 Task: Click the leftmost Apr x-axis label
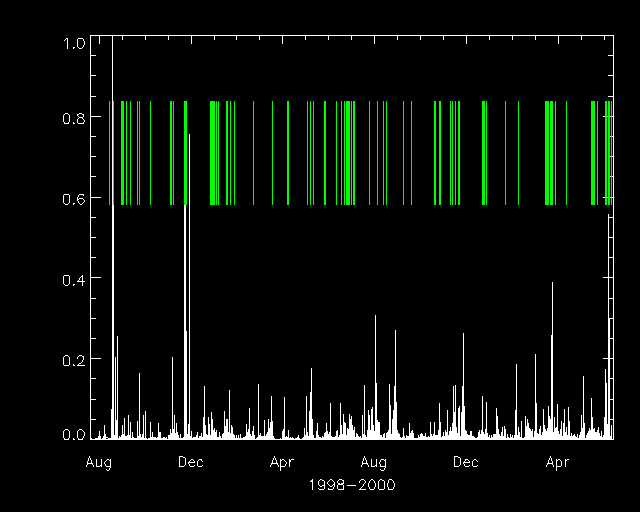point(282,462)
